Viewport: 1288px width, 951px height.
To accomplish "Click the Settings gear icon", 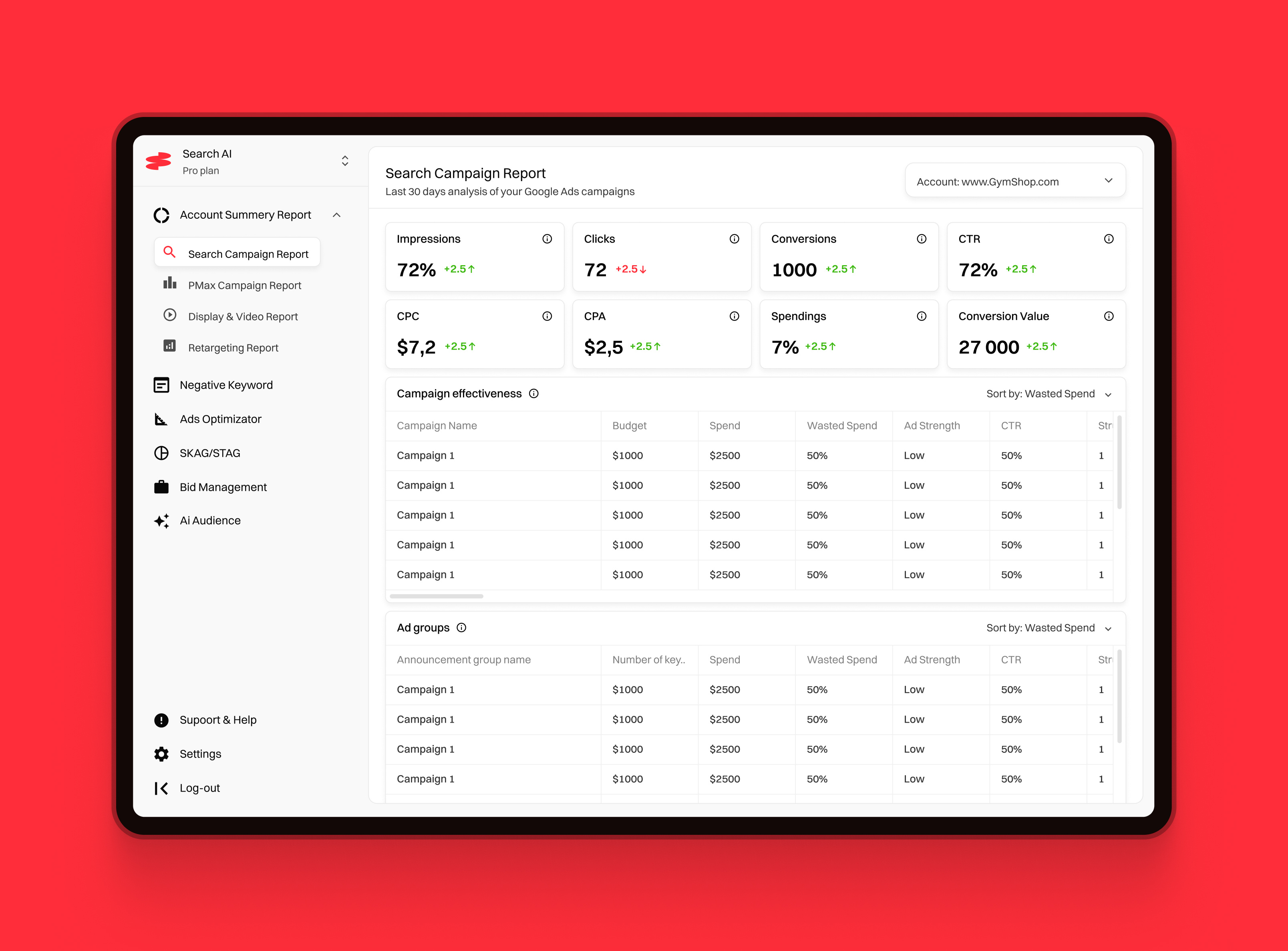I will (161, 754).
